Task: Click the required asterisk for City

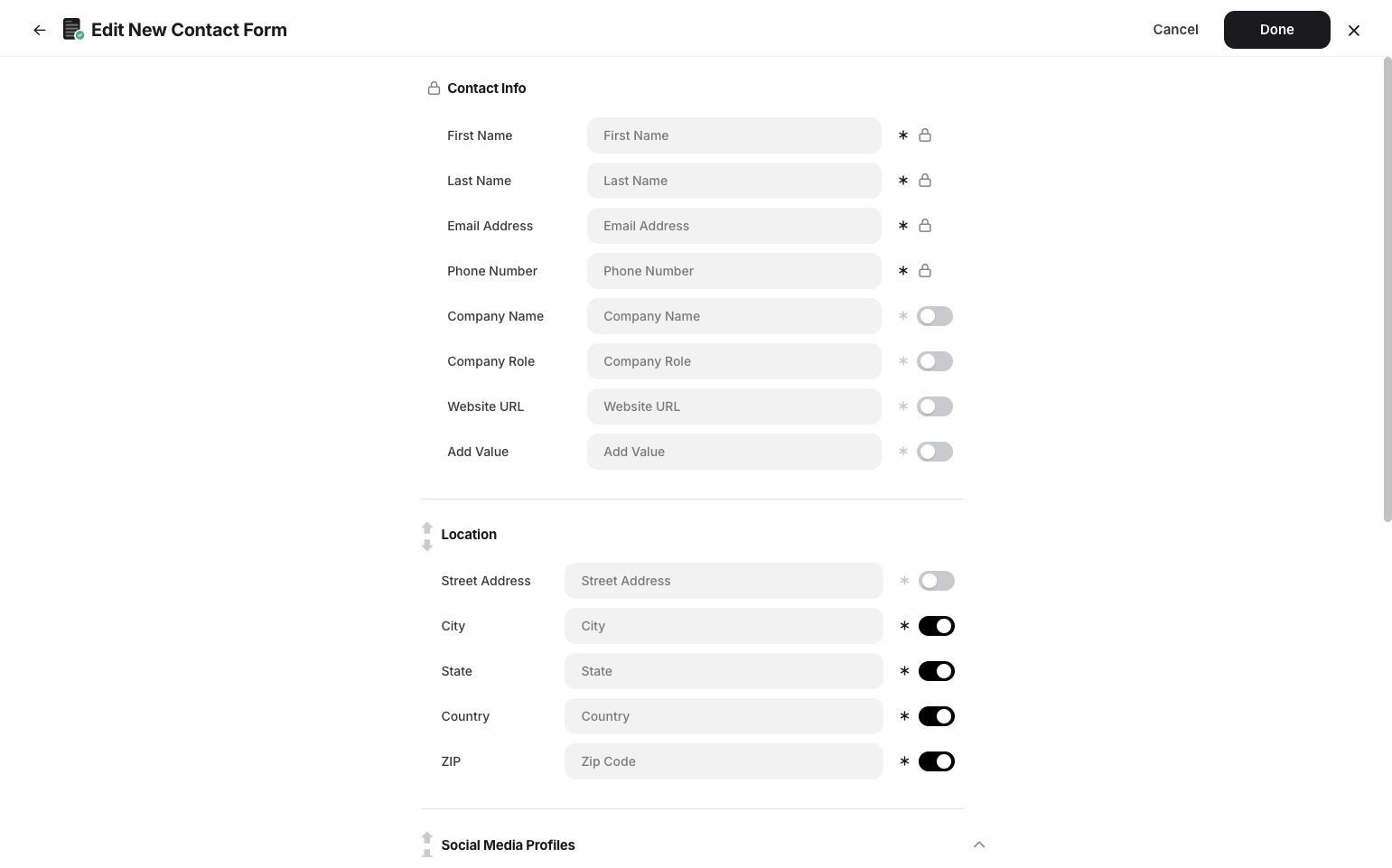Action: [x=904, y=626]
